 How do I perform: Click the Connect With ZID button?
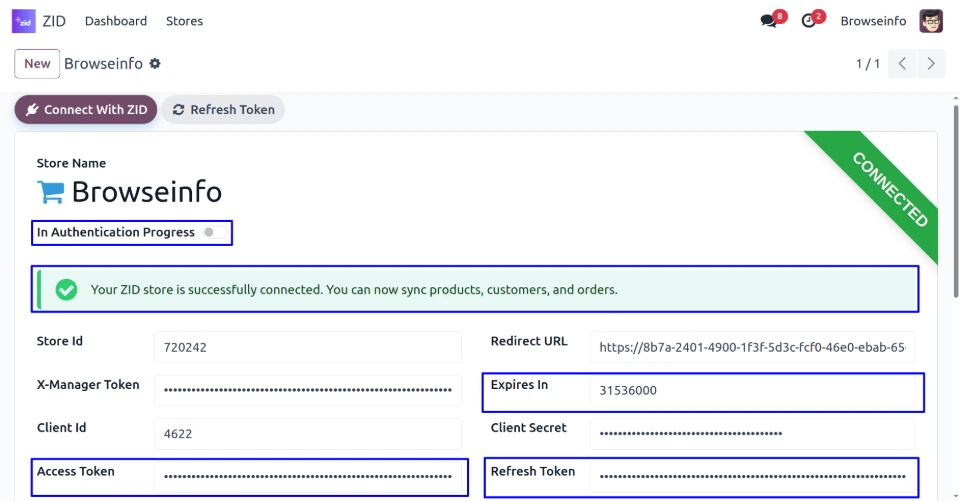click(x=86, y=110)
